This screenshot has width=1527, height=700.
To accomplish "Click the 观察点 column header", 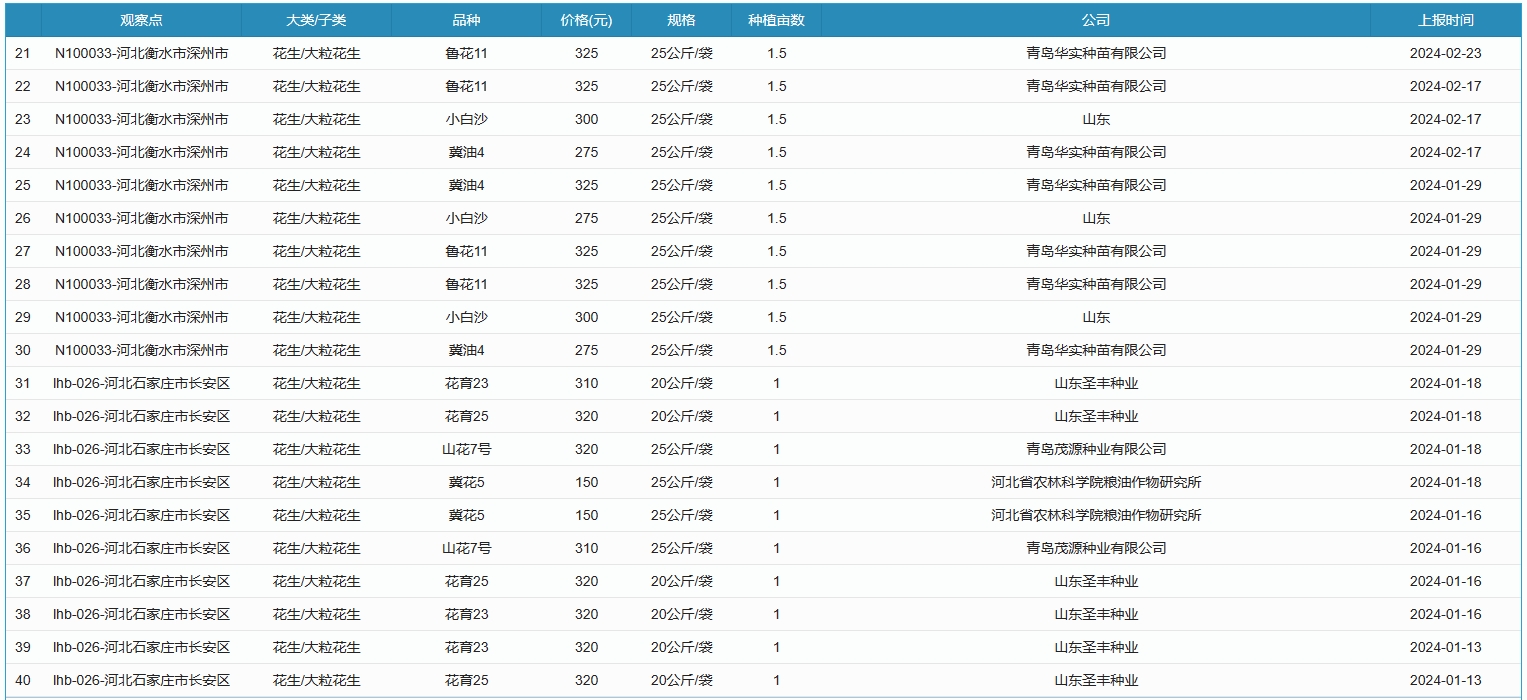I will pyautogui.click(x=141, y=20).
